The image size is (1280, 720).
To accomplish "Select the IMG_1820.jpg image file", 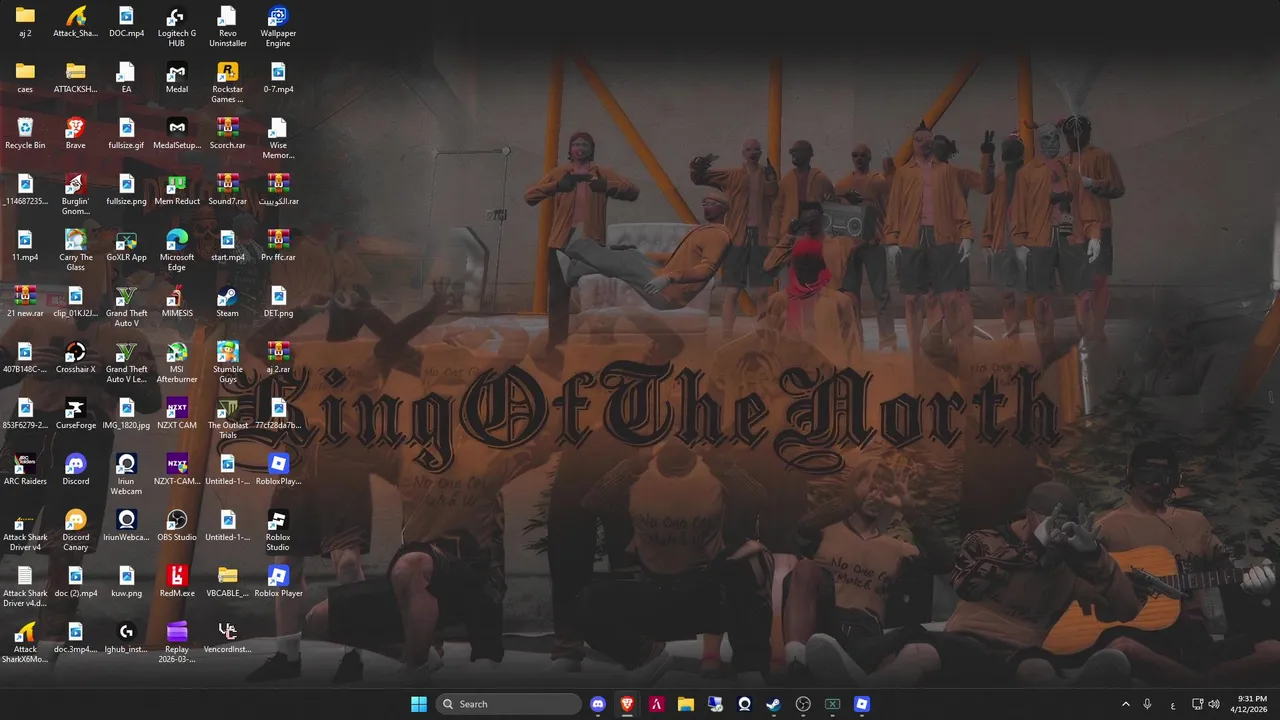I will pos(126,414).
